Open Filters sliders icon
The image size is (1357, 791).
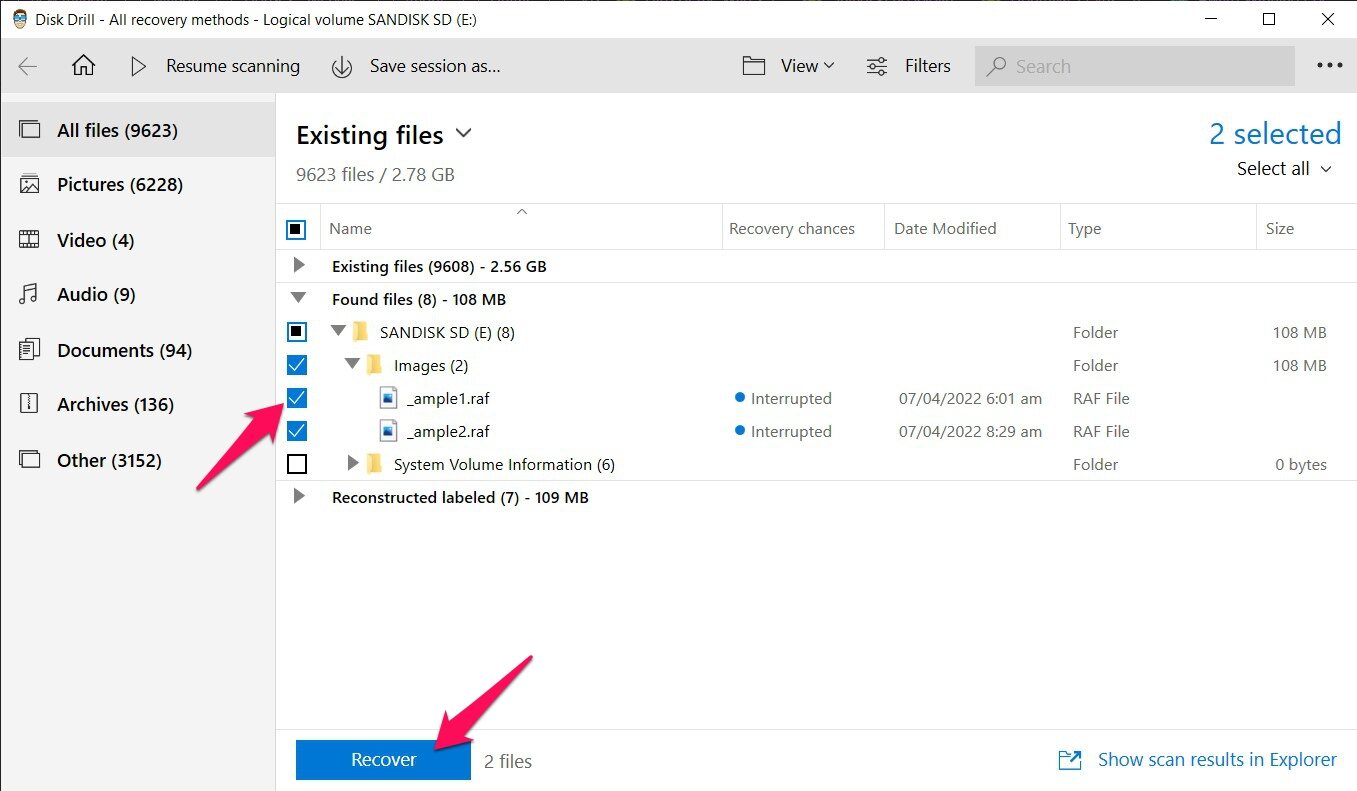pyautogui.click(x=877, y=66)
